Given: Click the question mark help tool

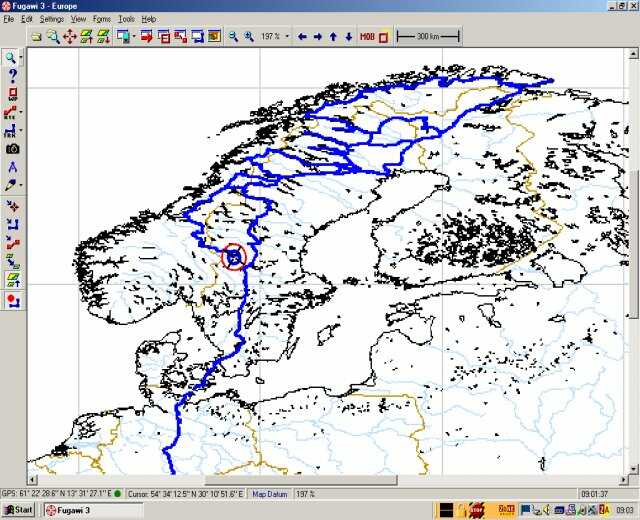Looking at the screenshot, I should (12, 75).
